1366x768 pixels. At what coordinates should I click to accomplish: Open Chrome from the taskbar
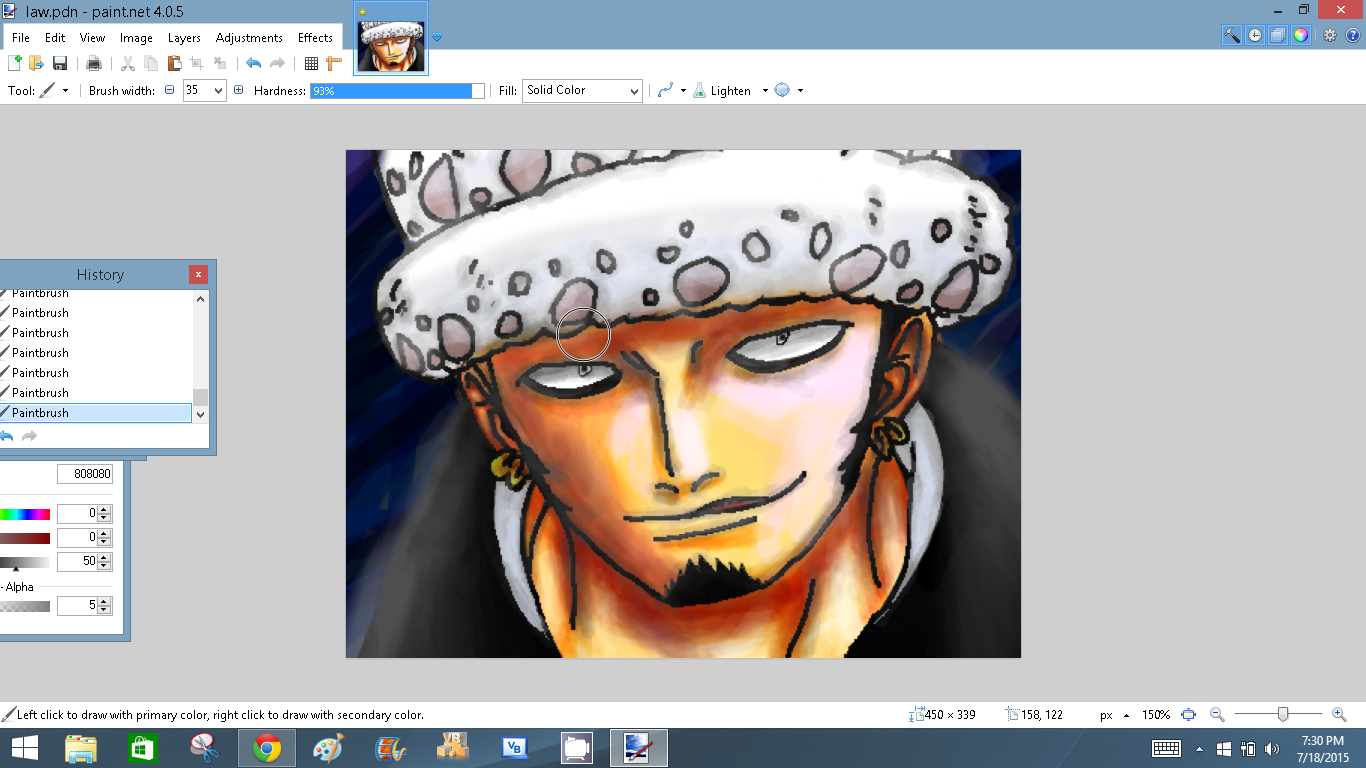[266, 748]
